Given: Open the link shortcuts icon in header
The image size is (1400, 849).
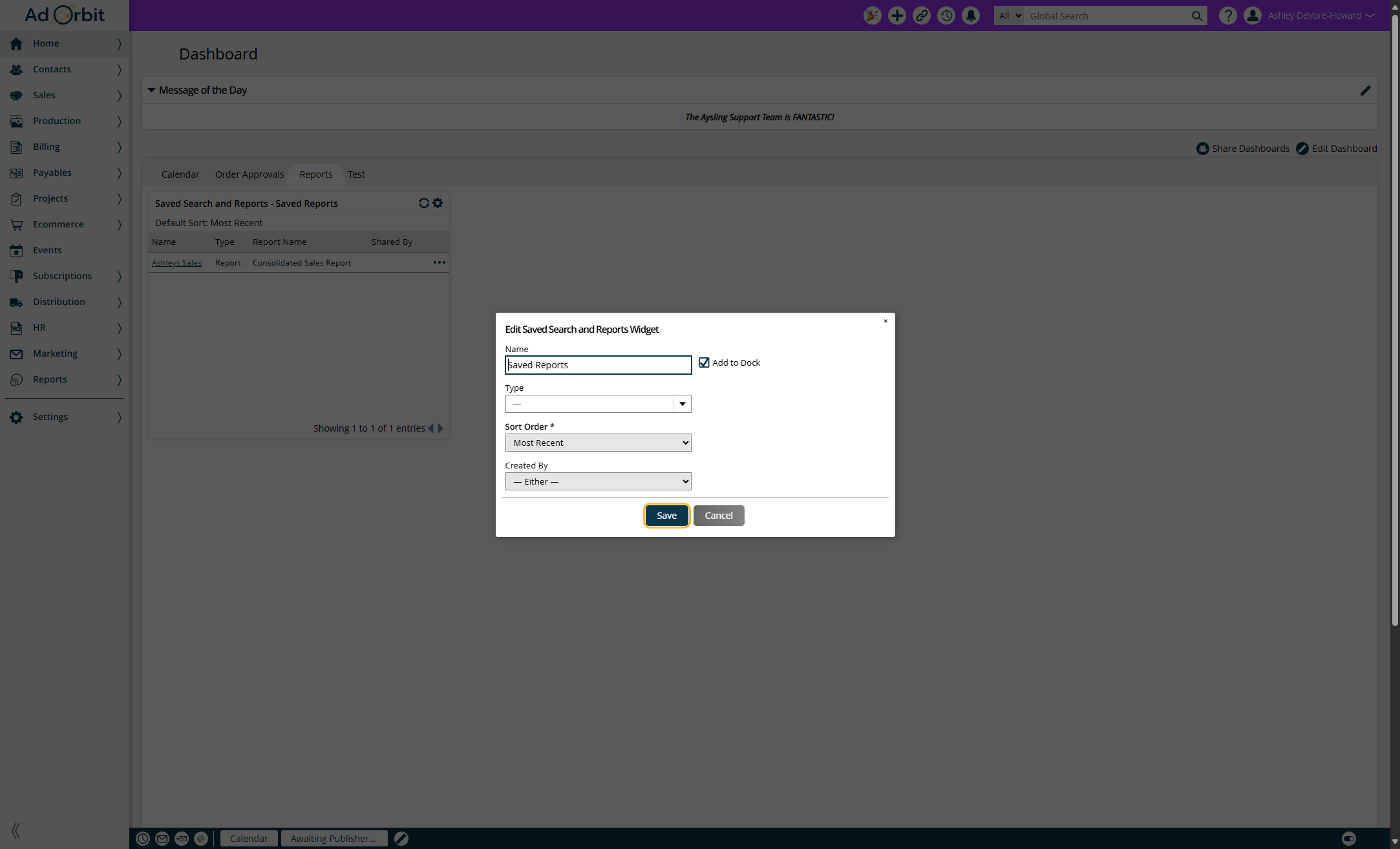Looking at the screenshot, I should coord(922,16).
